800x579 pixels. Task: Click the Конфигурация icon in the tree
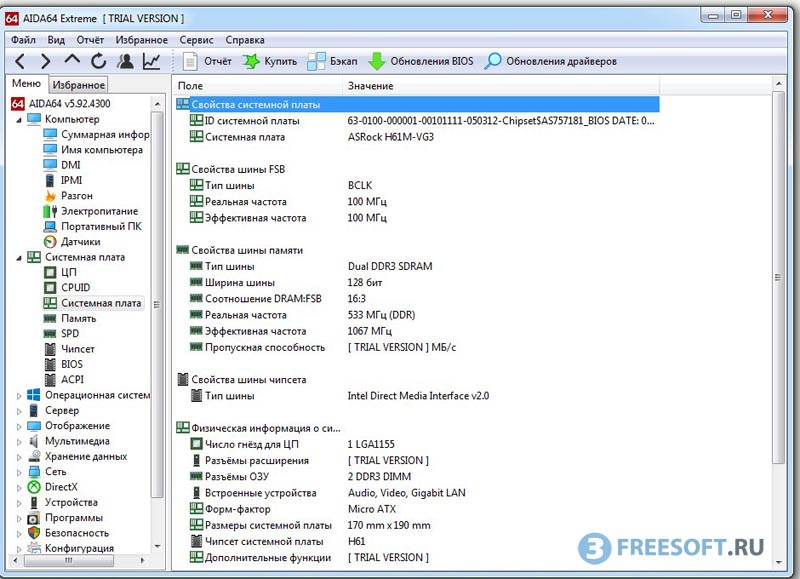tap(34, 548)
